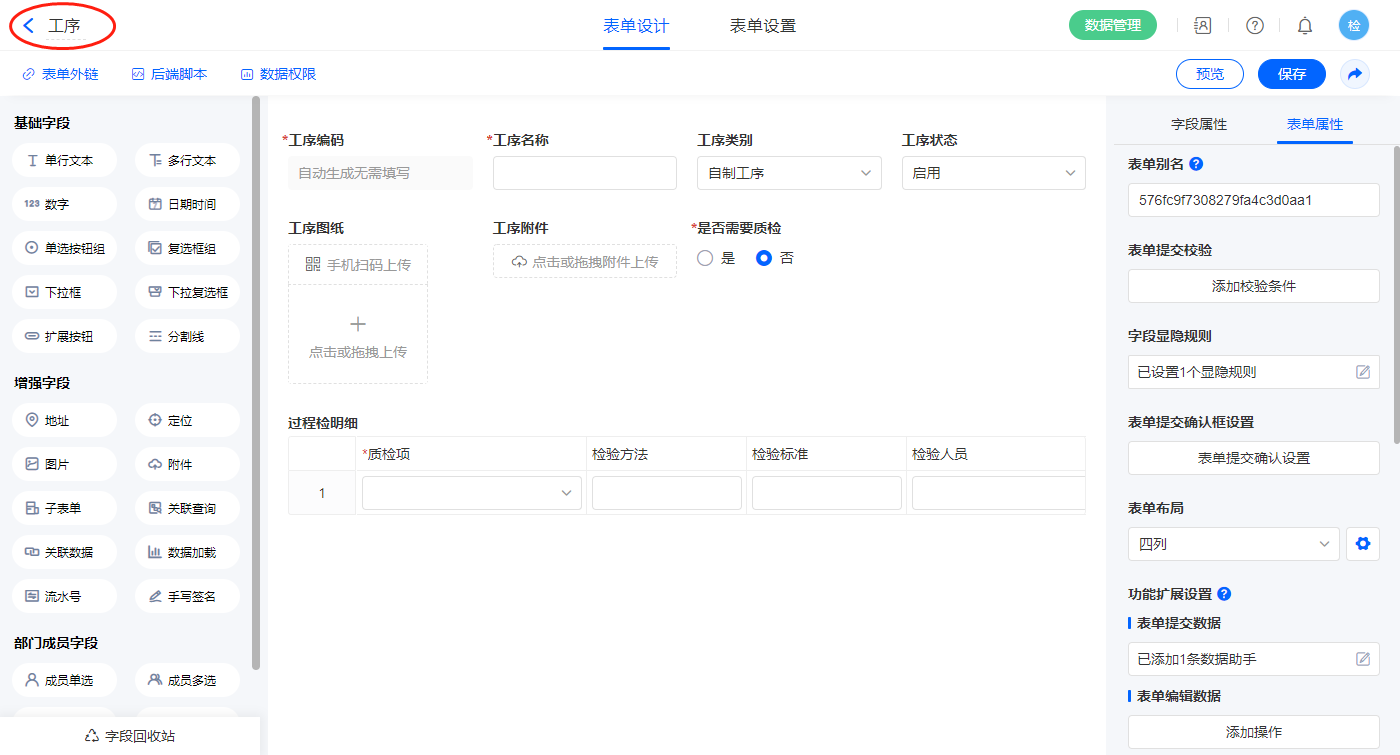Expand the 工序状态 dropdown
Viewport: 1400px width, 755px height.
993,173
